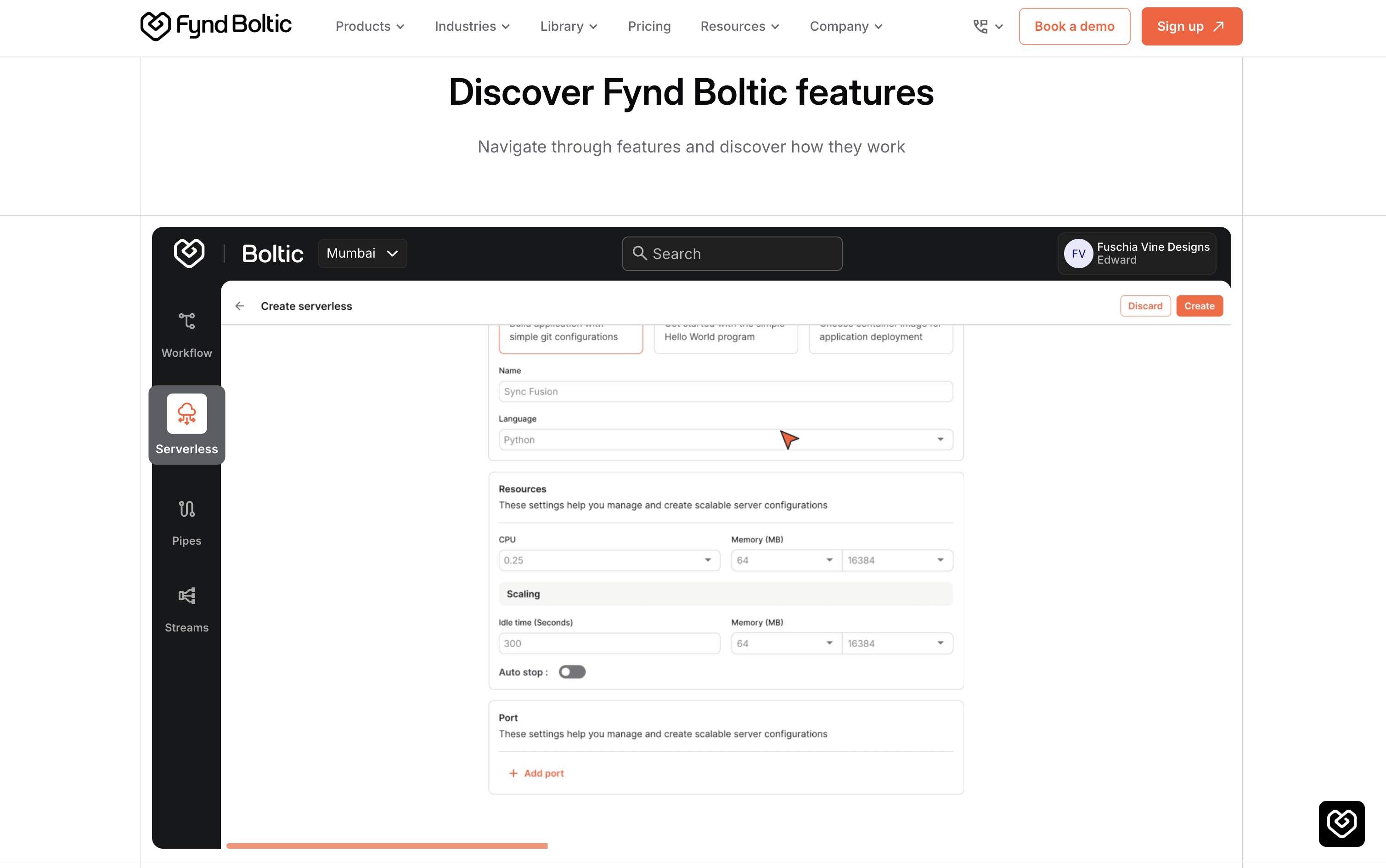
Task: Open the Pricing menu item
Action: click(649, 27)
